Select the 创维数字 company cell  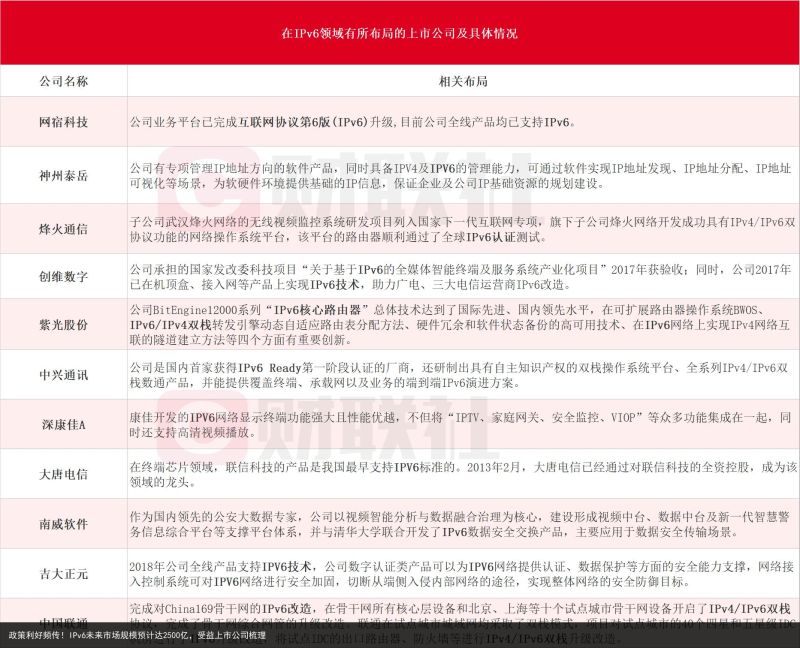(x=64, y=277)
